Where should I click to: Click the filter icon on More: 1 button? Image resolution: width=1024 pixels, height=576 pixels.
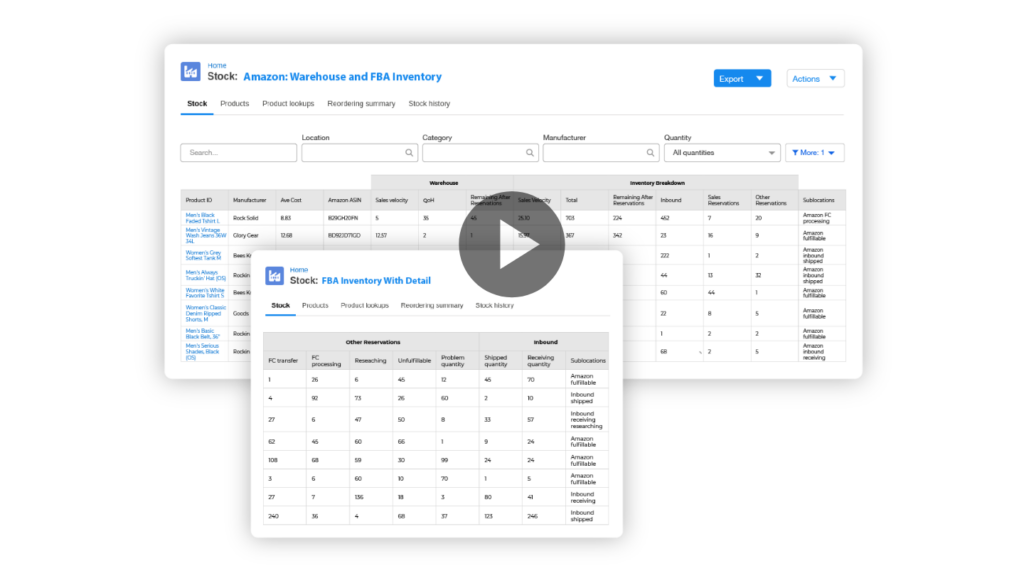[x=795, y=152]
